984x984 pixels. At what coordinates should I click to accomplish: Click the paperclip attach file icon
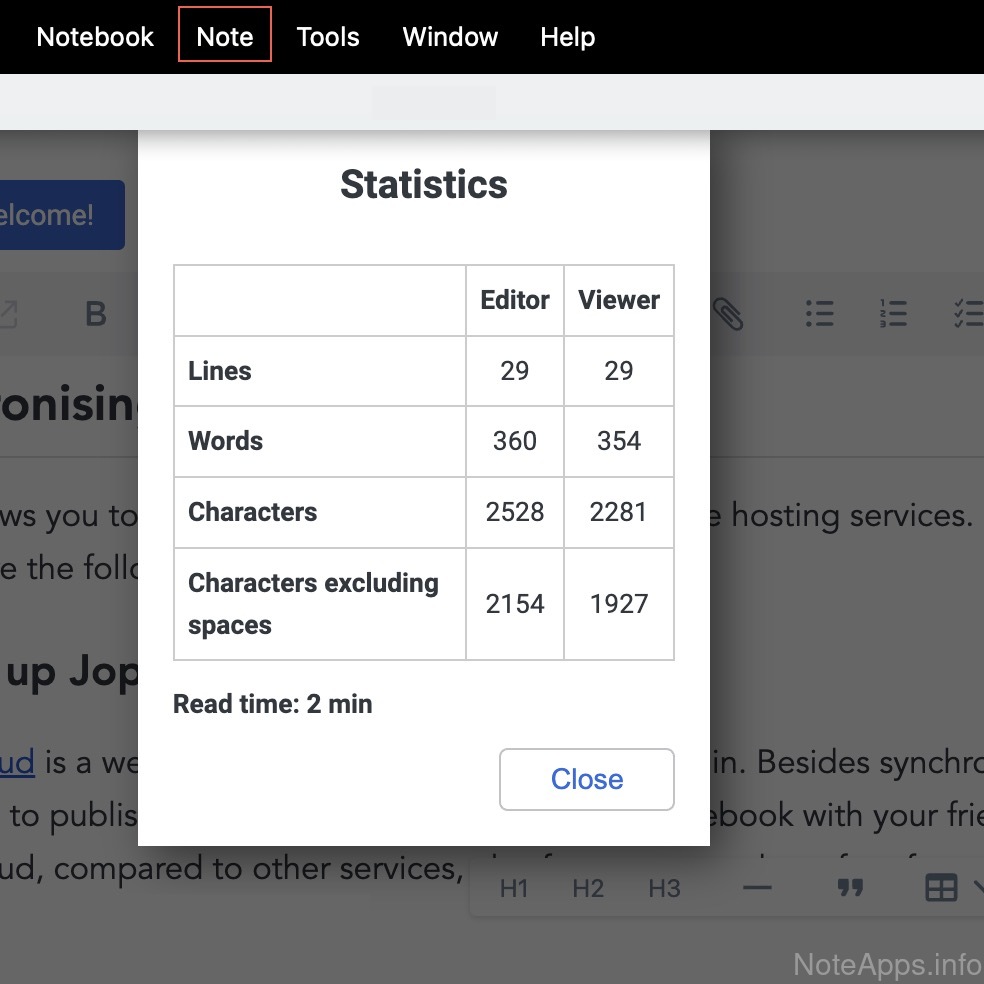[x=729, y=314]
